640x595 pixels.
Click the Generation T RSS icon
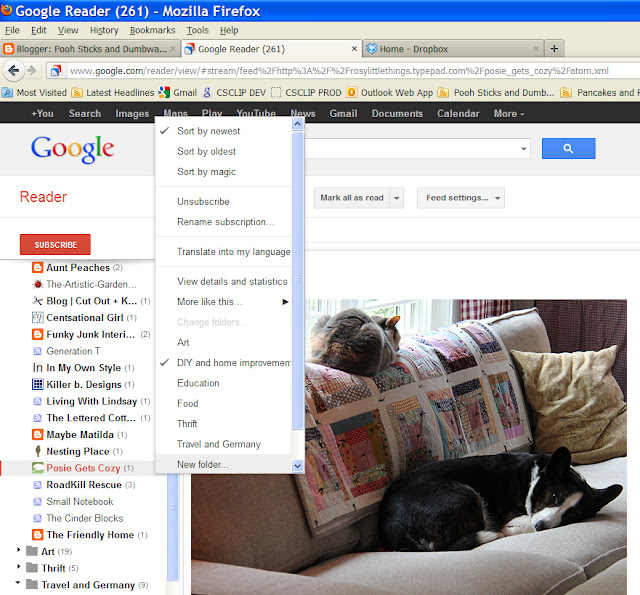point(38,351)
